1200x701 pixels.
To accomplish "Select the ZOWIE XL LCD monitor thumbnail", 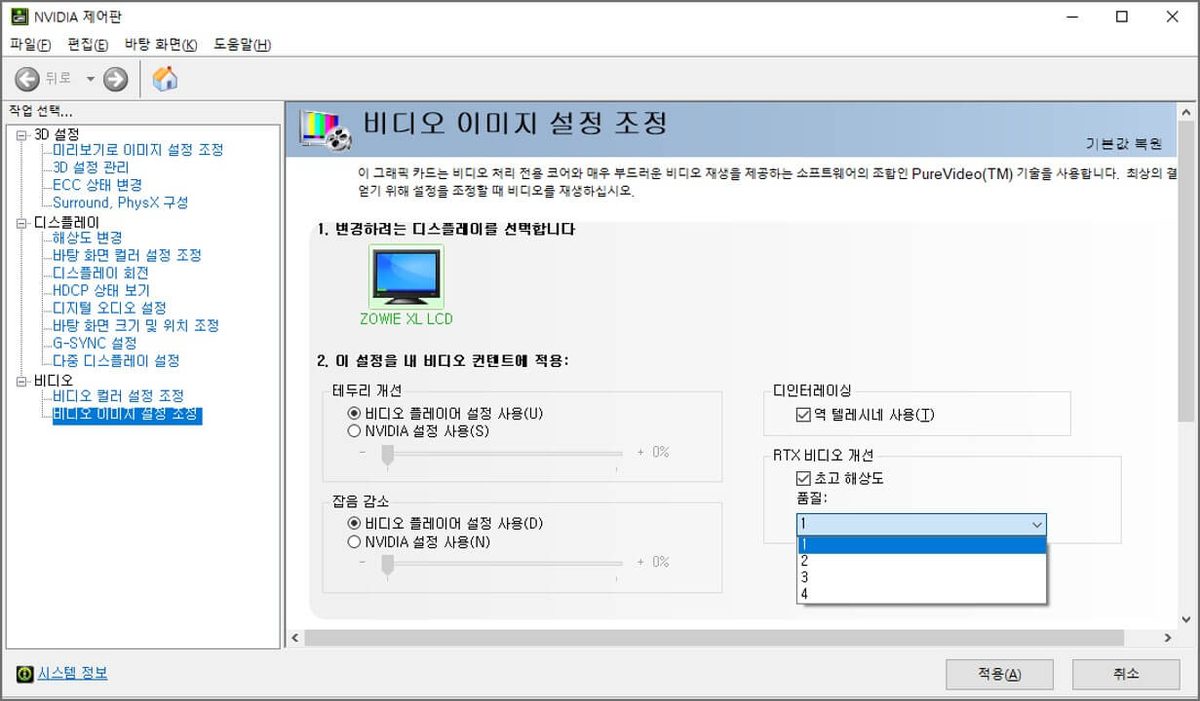I will (x=406, y=275).
